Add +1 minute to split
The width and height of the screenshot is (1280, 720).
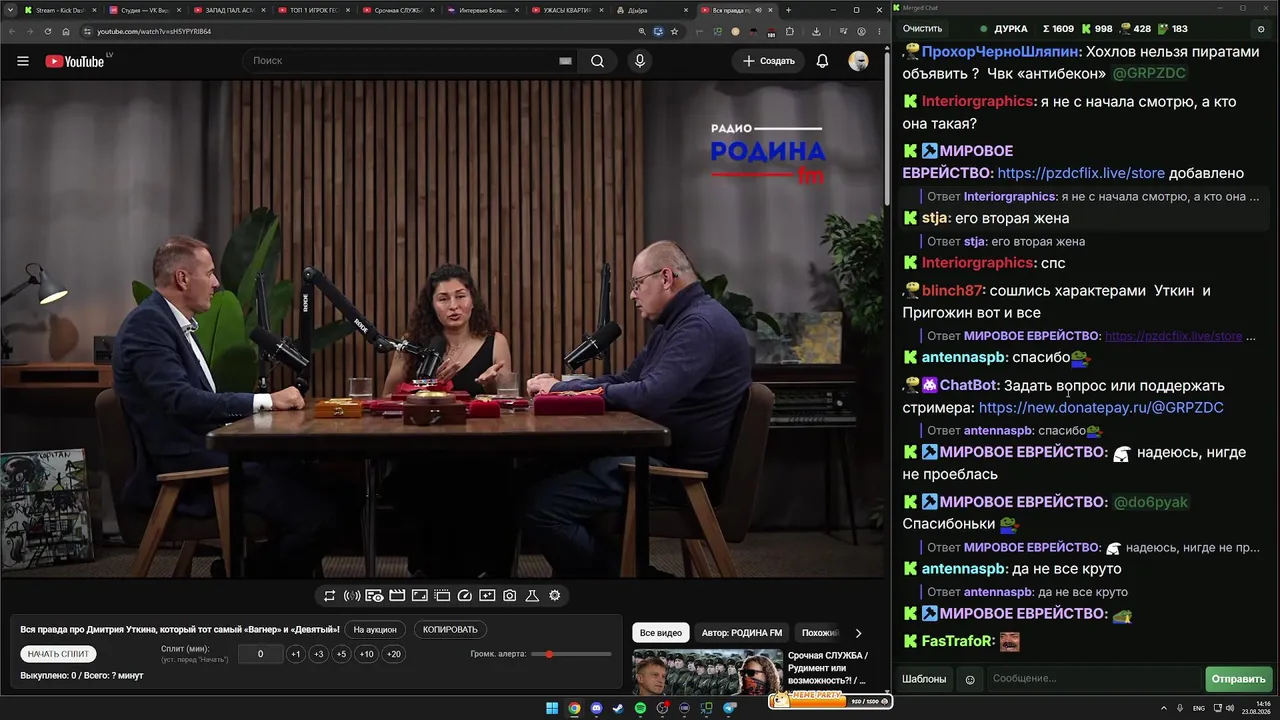coord(295,654)
